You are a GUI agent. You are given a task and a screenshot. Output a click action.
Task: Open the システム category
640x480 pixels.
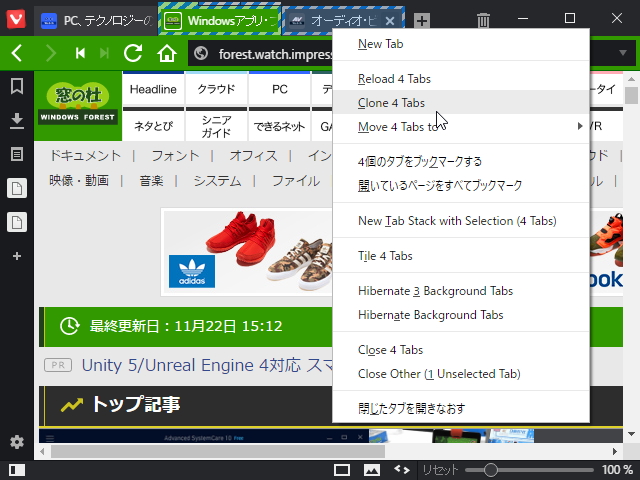pos(217,180)
